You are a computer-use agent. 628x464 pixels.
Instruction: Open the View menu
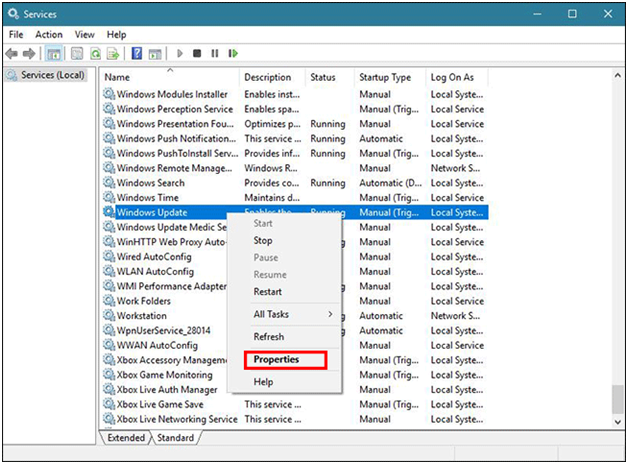click(85, 34)
